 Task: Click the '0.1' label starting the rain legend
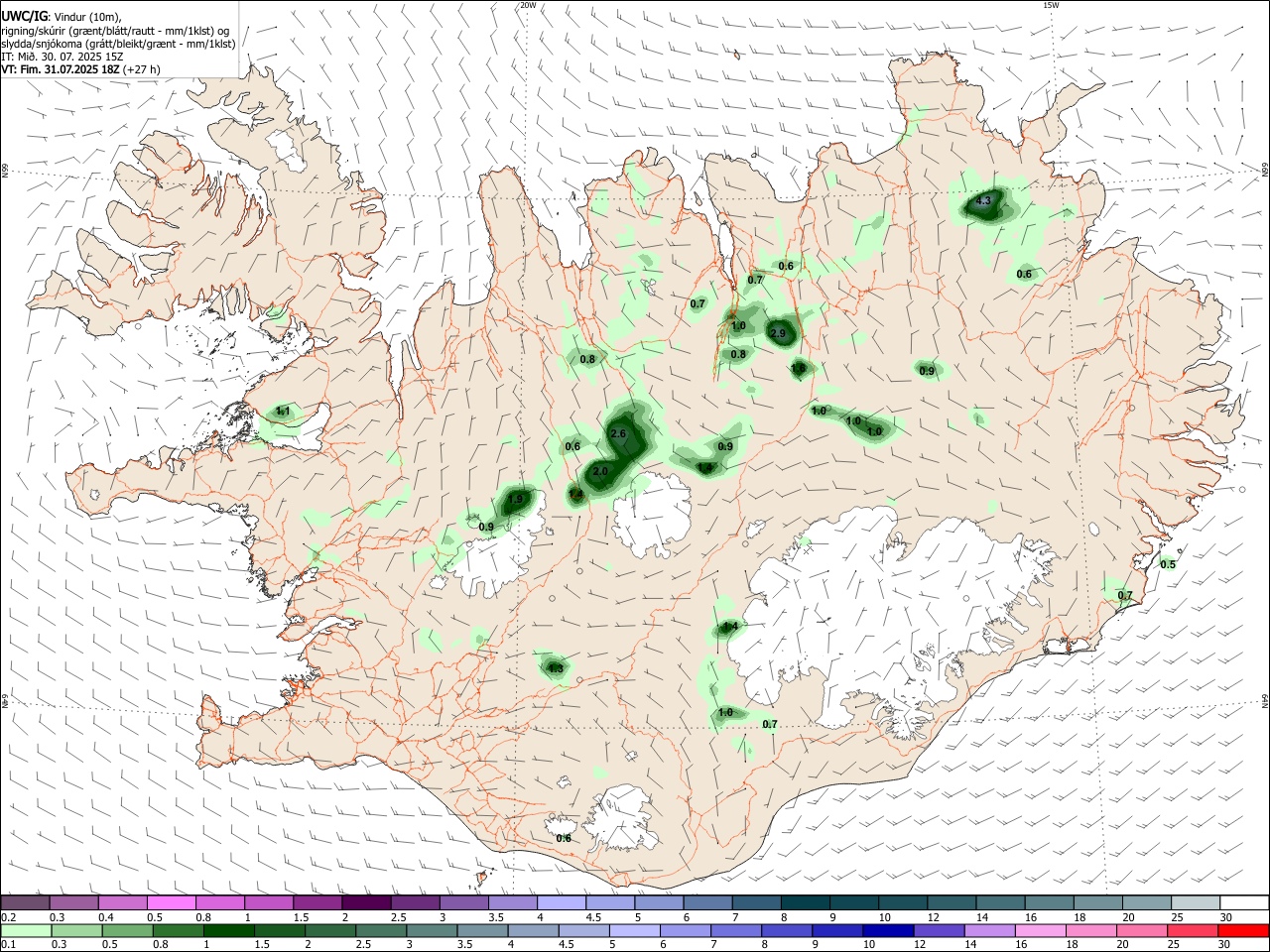(x=8, y=945)
